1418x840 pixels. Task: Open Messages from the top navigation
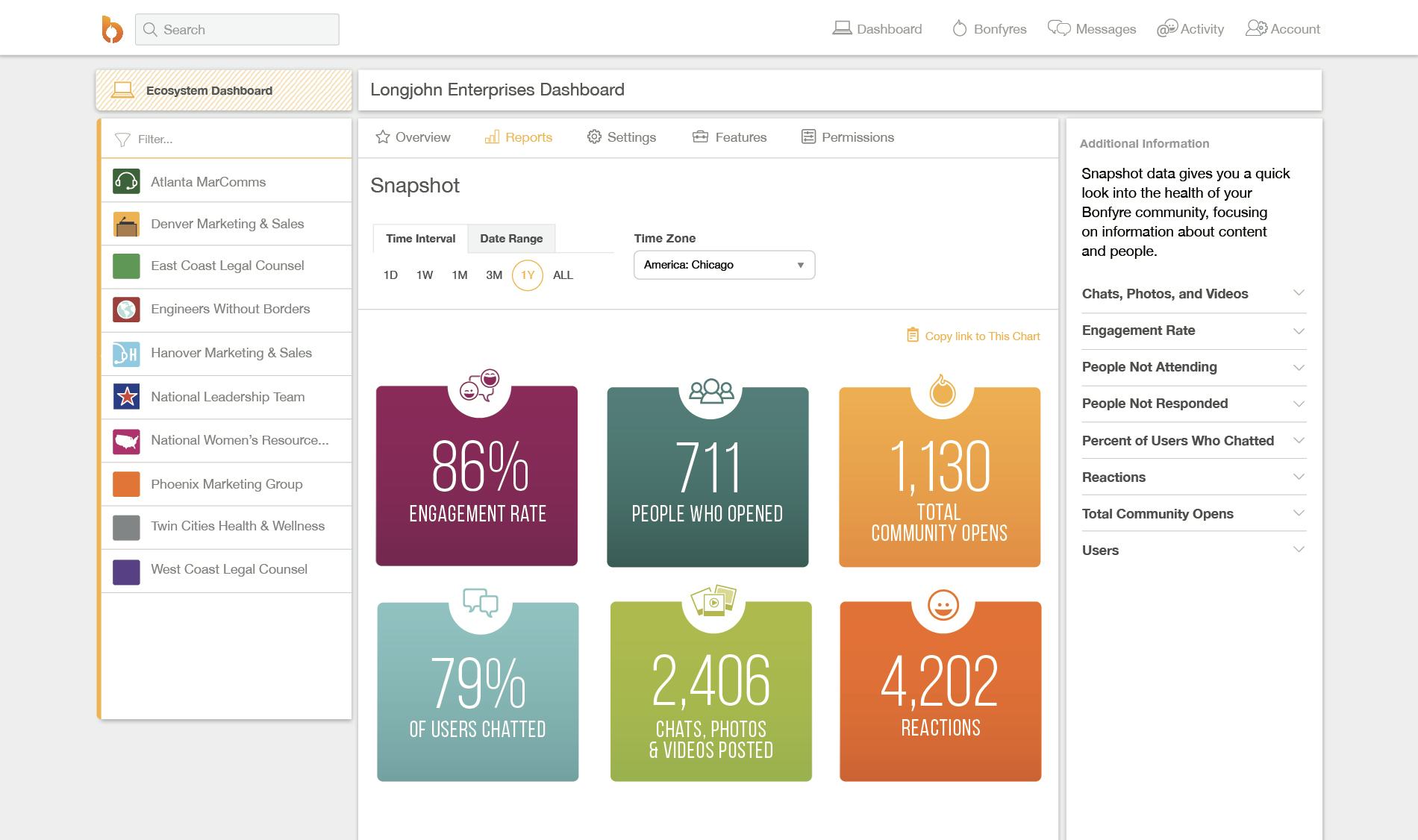pos(1092,29)
